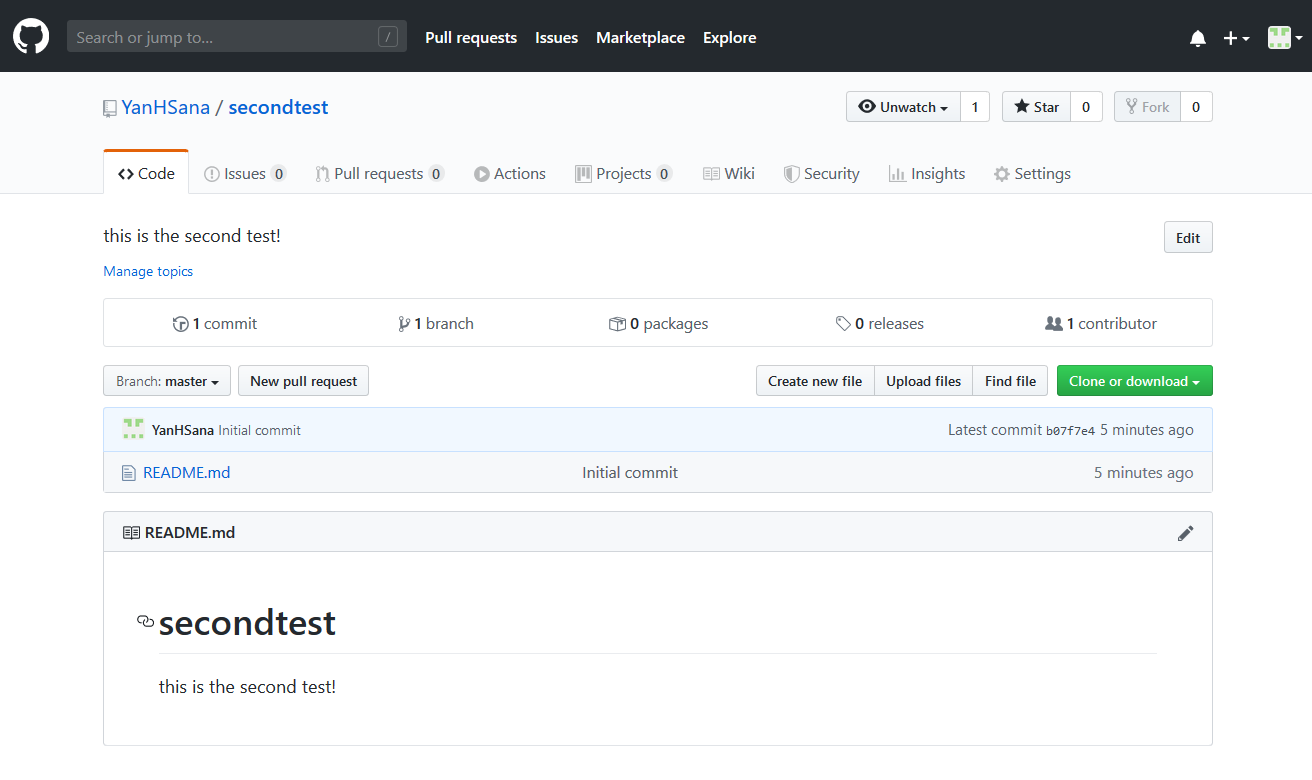The image size is (1312, 780).
Task: Open Issues in top navigation
Action: click(x=556, y=38)
